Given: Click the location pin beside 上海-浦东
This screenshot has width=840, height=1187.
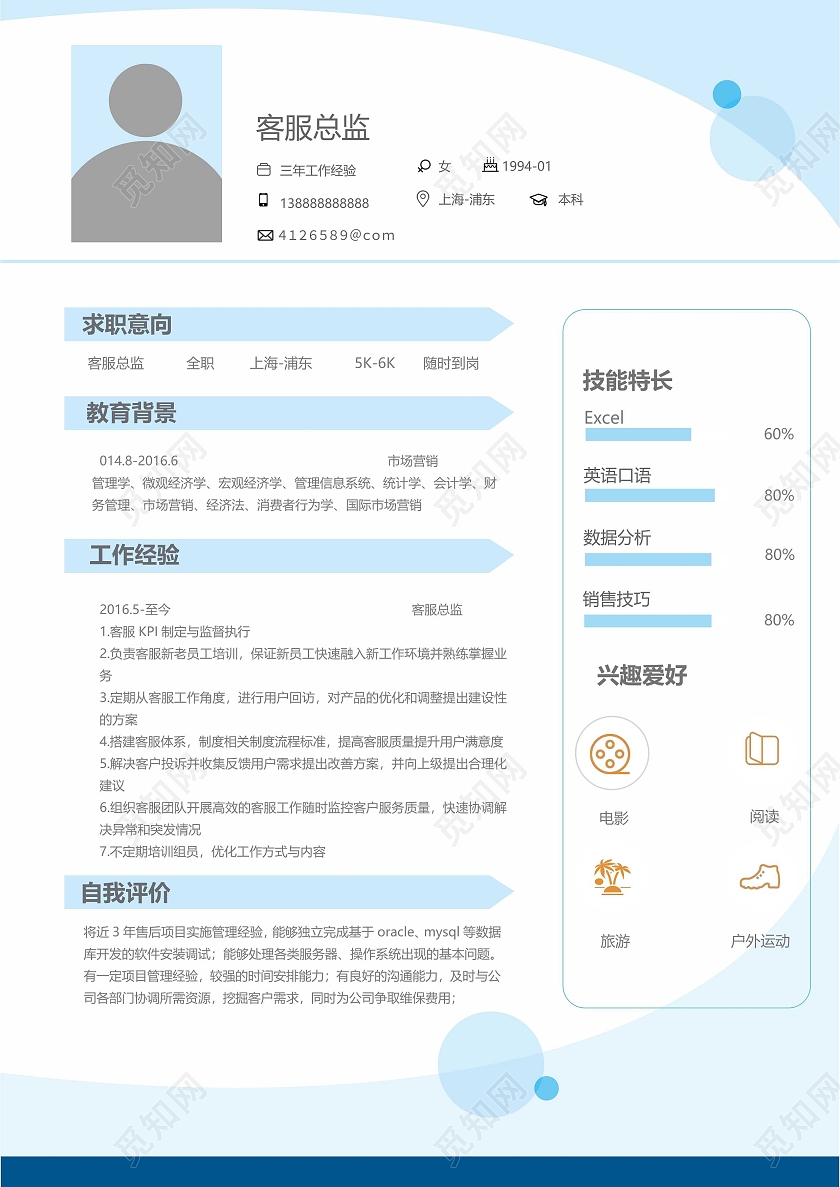Looking at the screenshot, I should pyautogui.click(x=423, y=199).
